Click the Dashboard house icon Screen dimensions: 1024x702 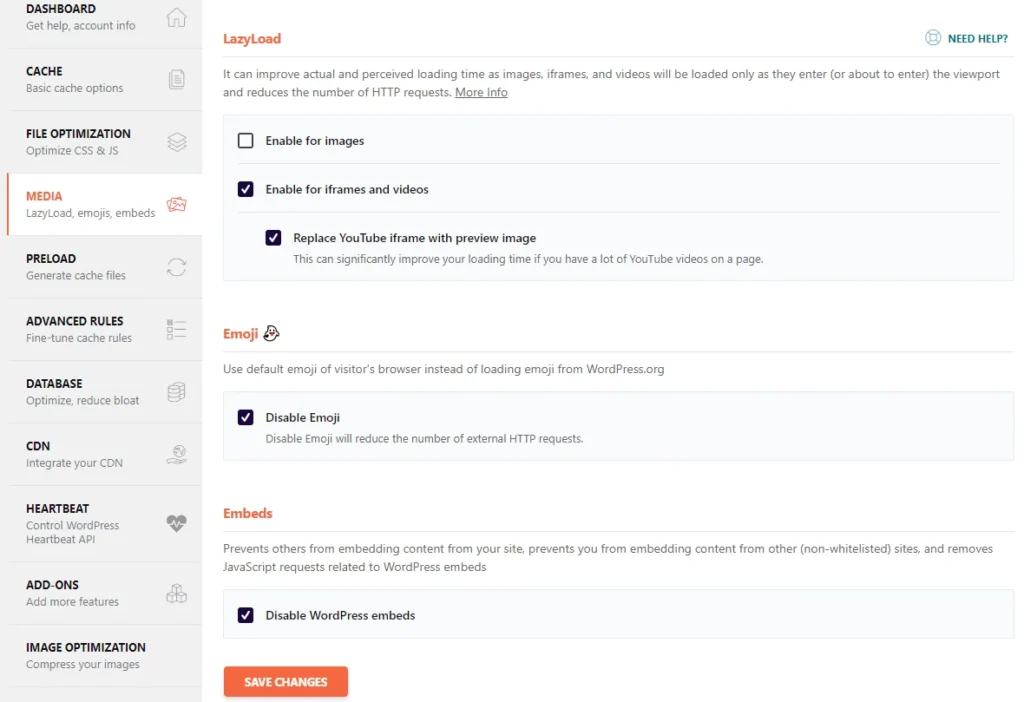176,17
